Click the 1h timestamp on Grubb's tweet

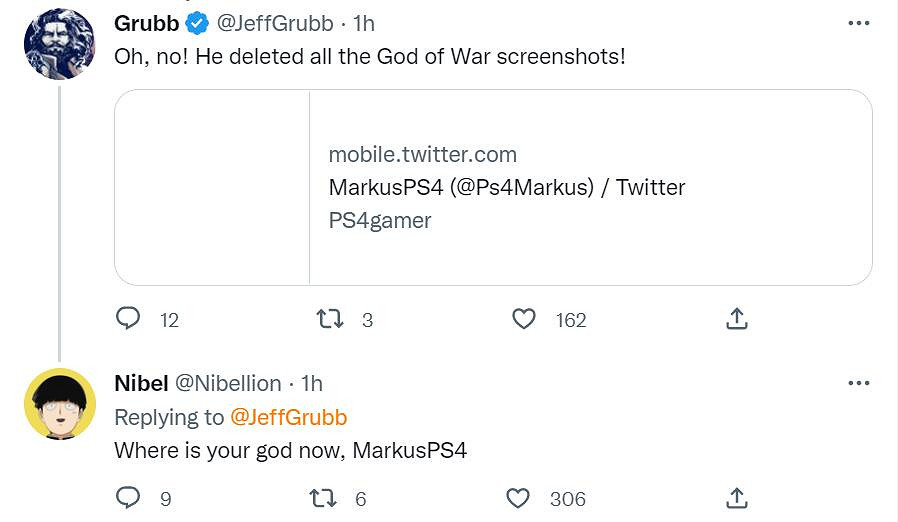pyautogui.click(x=364, y=23)
